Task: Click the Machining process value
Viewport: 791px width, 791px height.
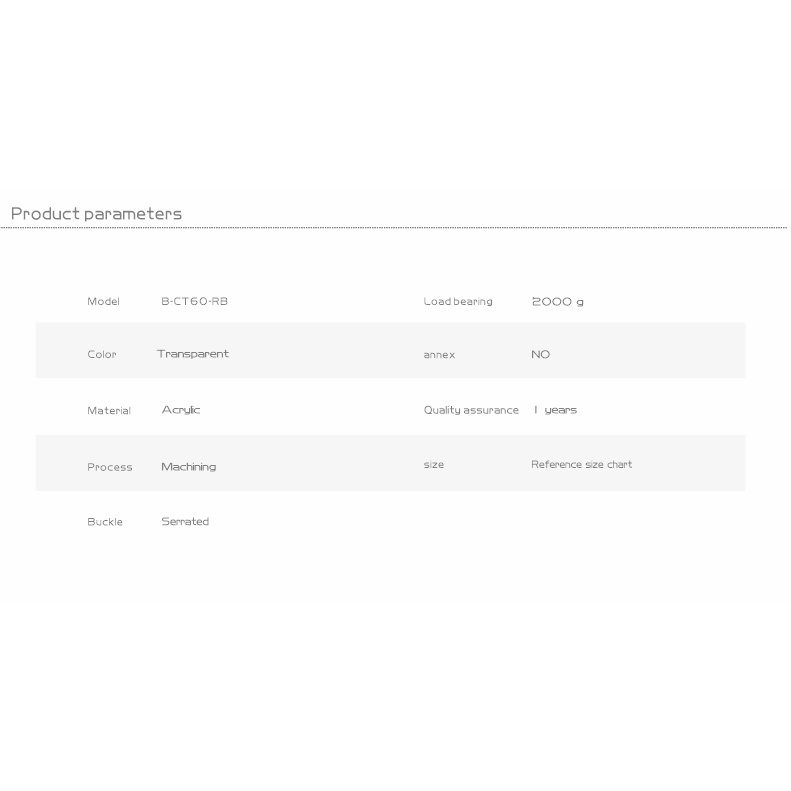Action: 189,467
